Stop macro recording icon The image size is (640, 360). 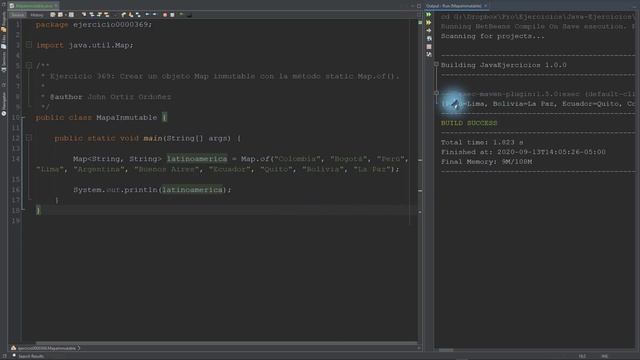(x=172, y=15)
